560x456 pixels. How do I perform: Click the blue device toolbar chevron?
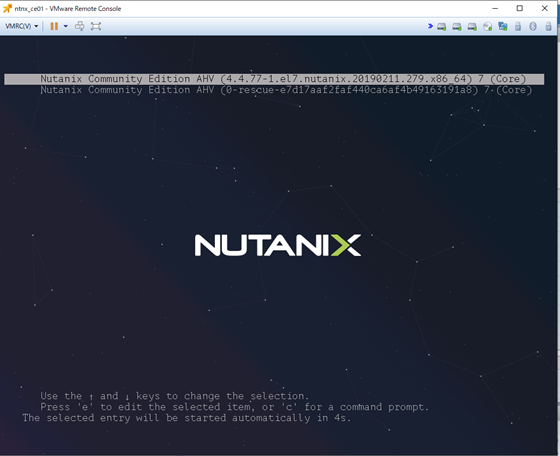[x=430, y=26]
